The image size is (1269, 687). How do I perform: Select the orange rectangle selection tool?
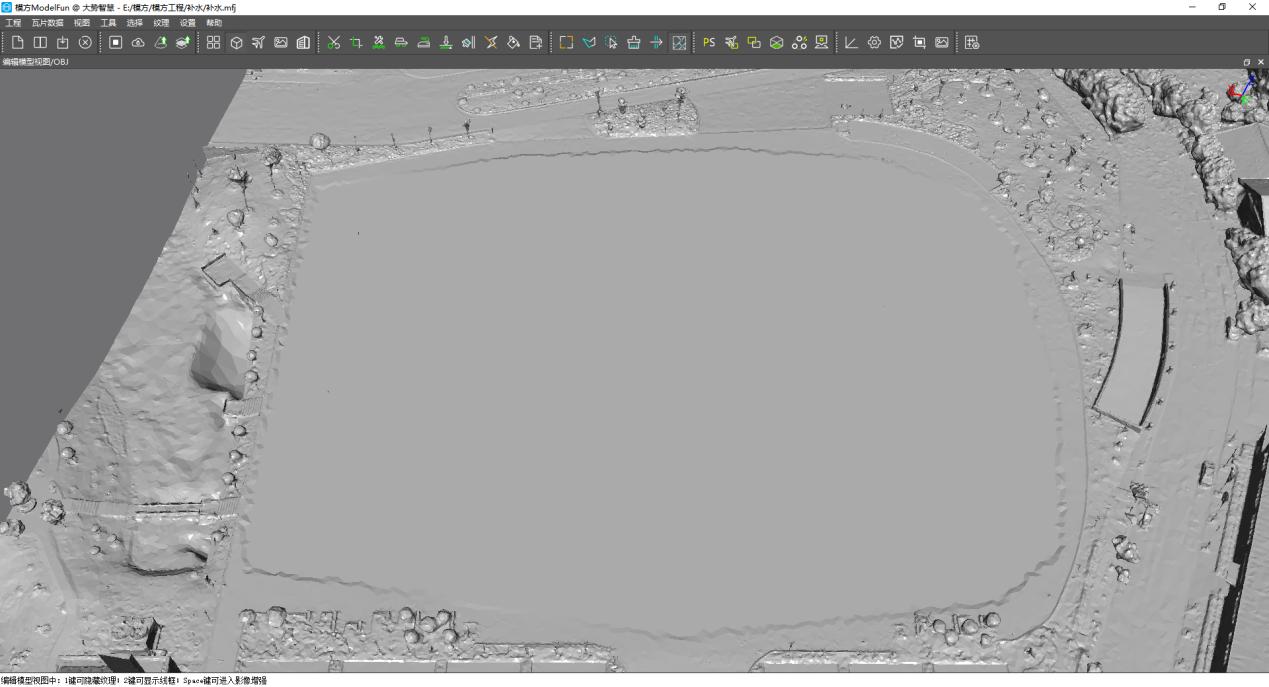point(566,42)
